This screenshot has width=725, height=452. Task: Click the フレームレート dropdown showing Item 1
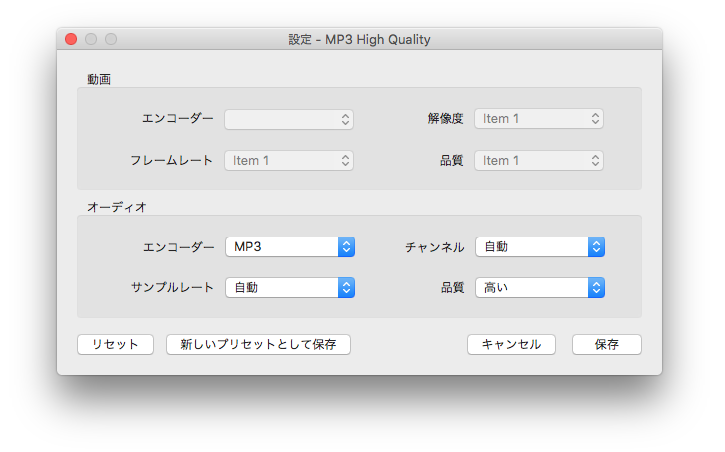(x=289, y=160)
